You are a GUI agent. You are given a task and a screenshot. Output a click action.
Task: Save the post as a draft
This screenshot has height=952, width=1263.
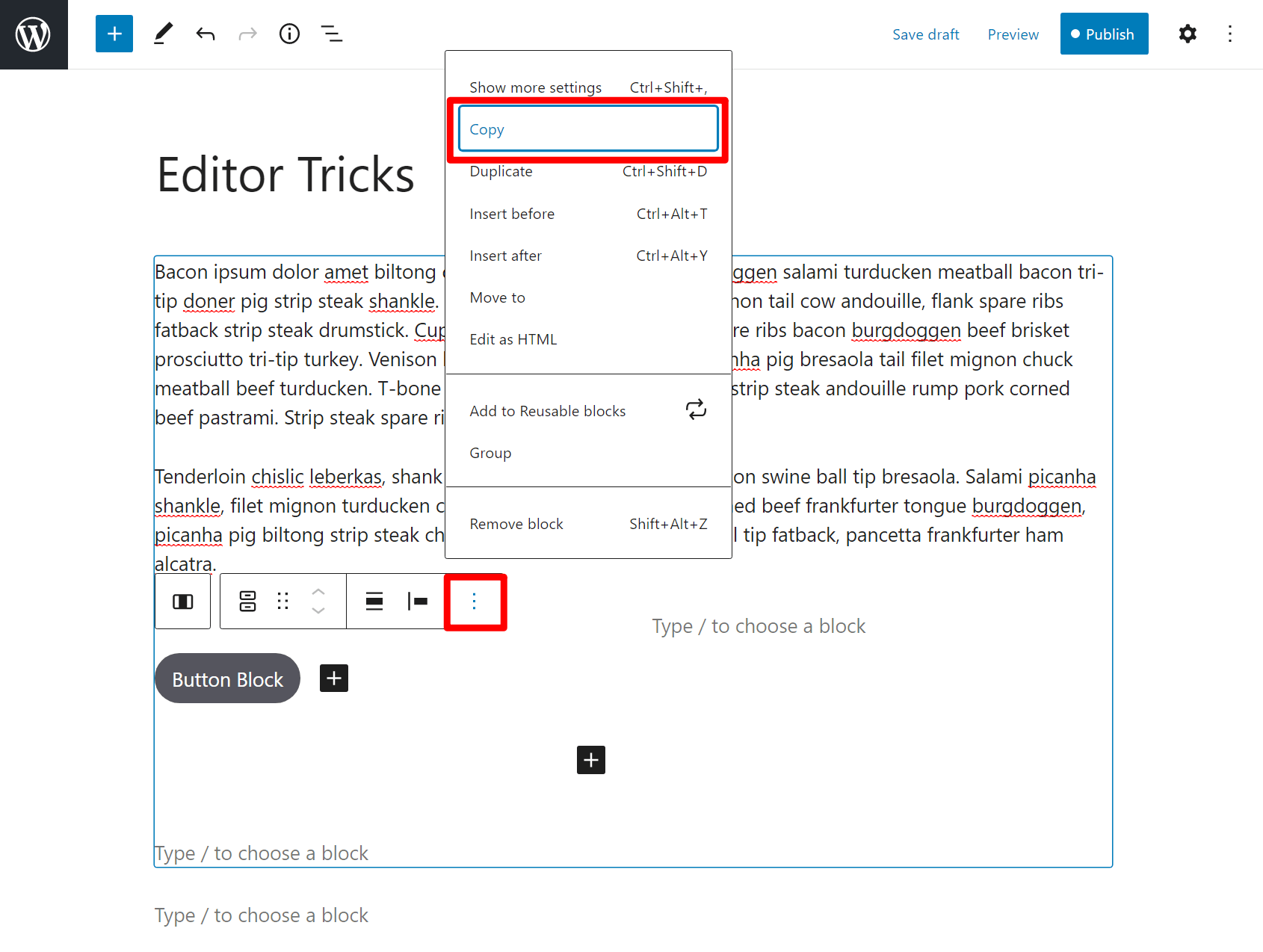[x=926, y=34]
